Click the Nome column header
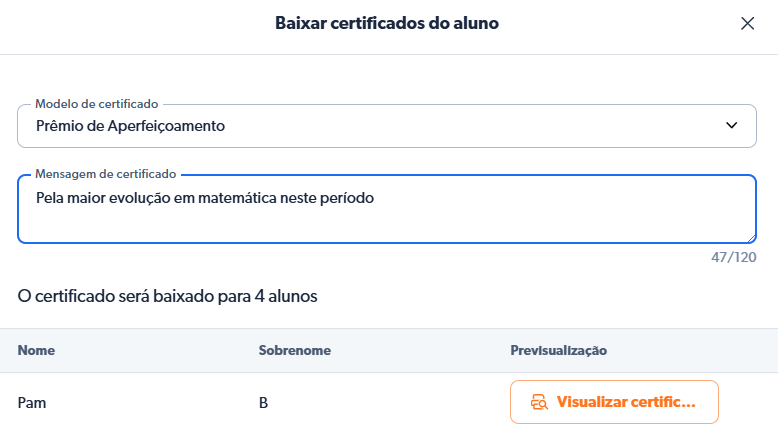The height and width of the screenshot is (430, 778). click(36, 351)
